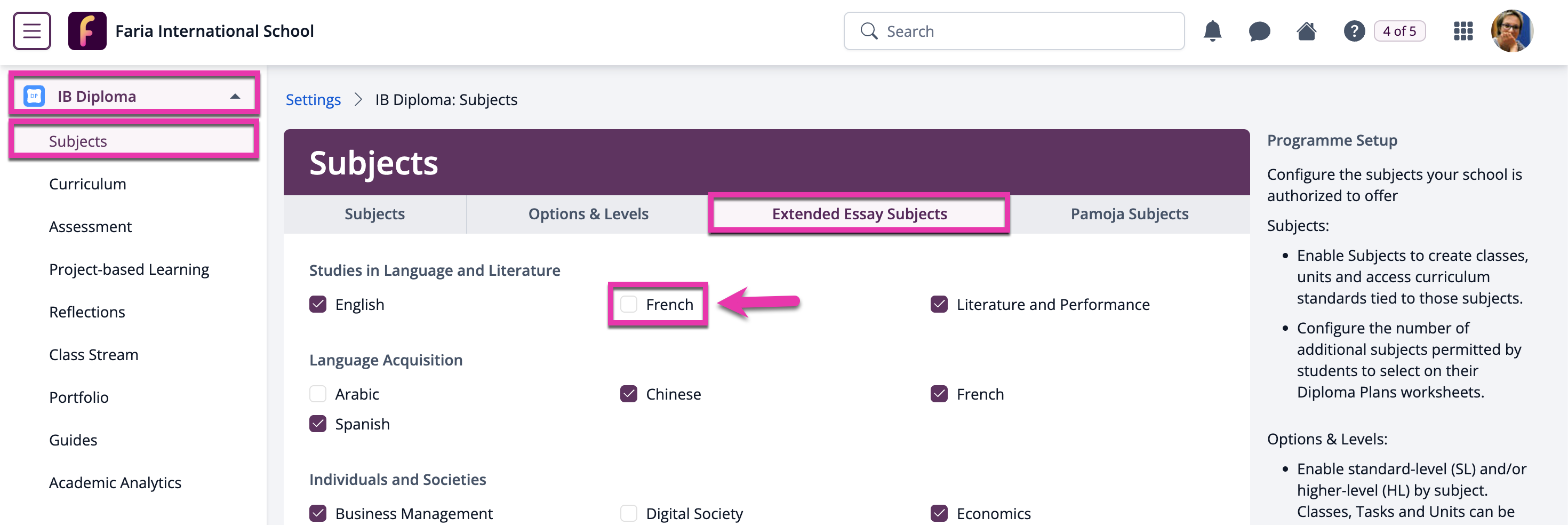Check the Arabic checkbox
This screenshot has height=525, width=1568.
pyautogui.click(x=318, y=394)
